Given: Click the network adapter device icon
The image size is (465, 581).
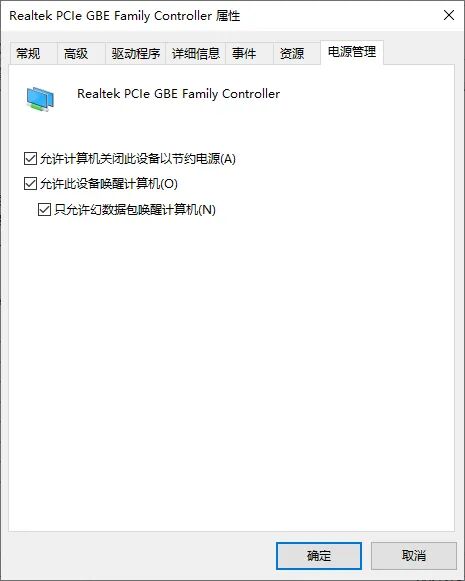Looking at the screenshot, I should coord(40,99).
